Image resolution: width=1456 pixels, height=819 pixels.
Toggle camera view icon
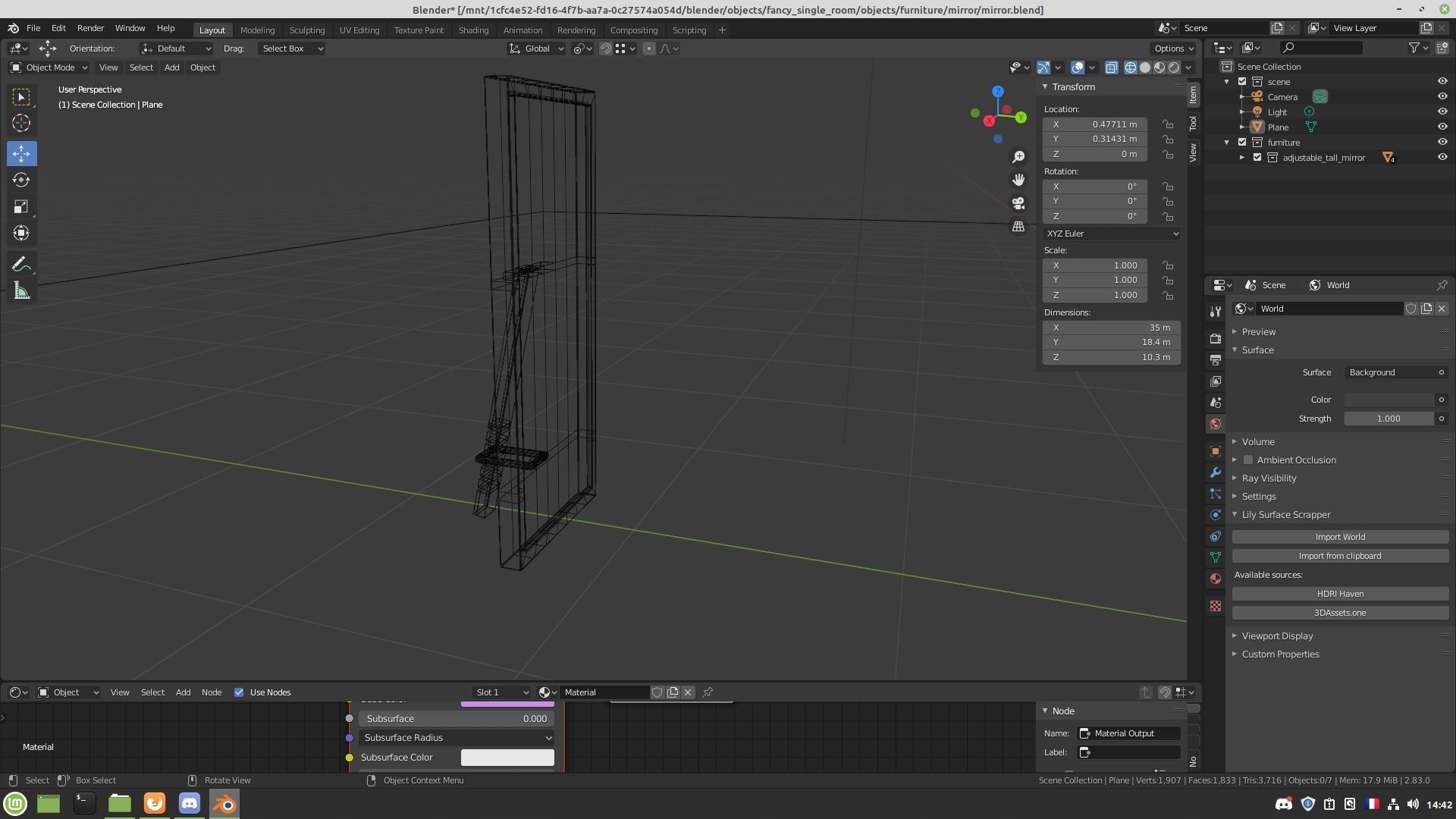pyautogui.click(x=1018, y=203)
